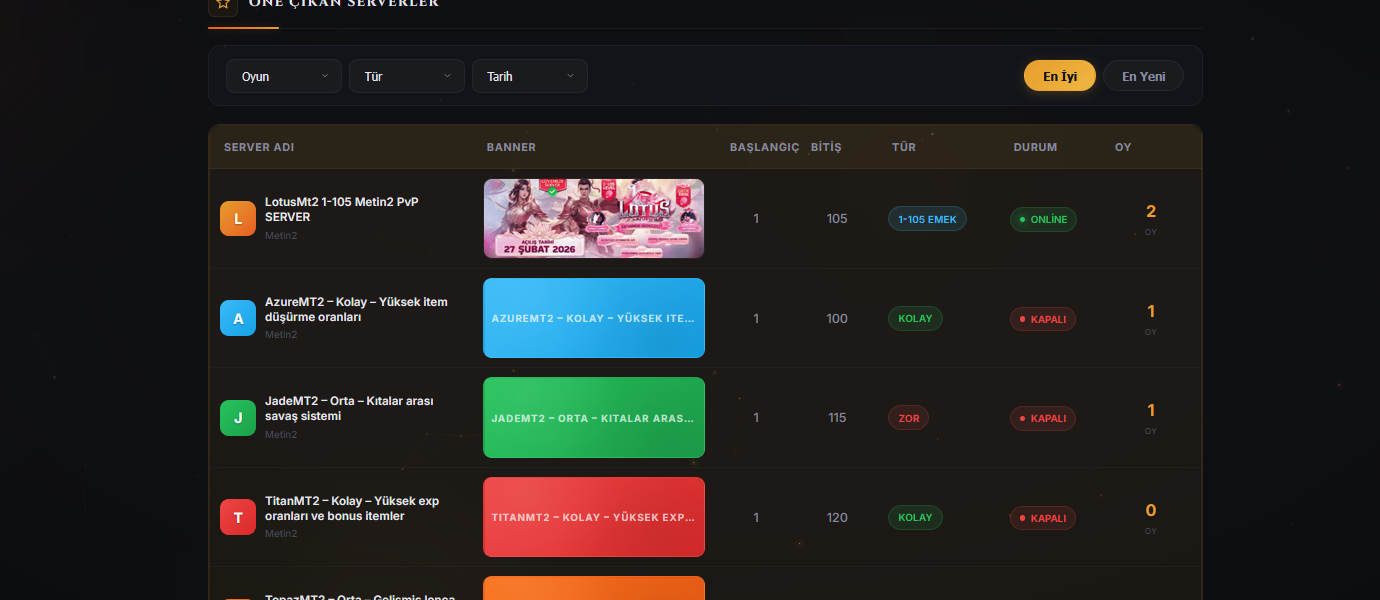Click the ZOR badge on JadeMT2 row

pyautogui.click(x=908, y=418)
